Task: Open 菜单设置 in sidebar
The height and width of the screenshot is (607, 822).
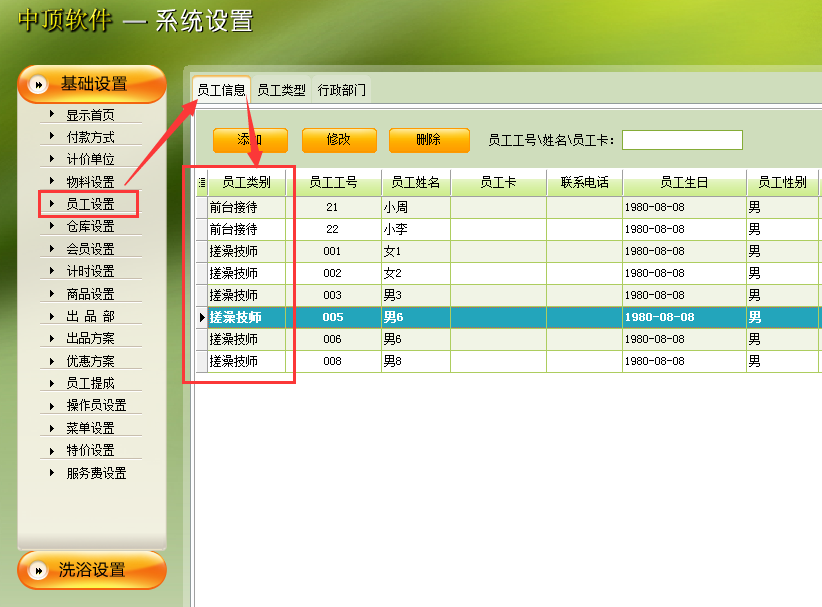Action: [x=90, y=428]
